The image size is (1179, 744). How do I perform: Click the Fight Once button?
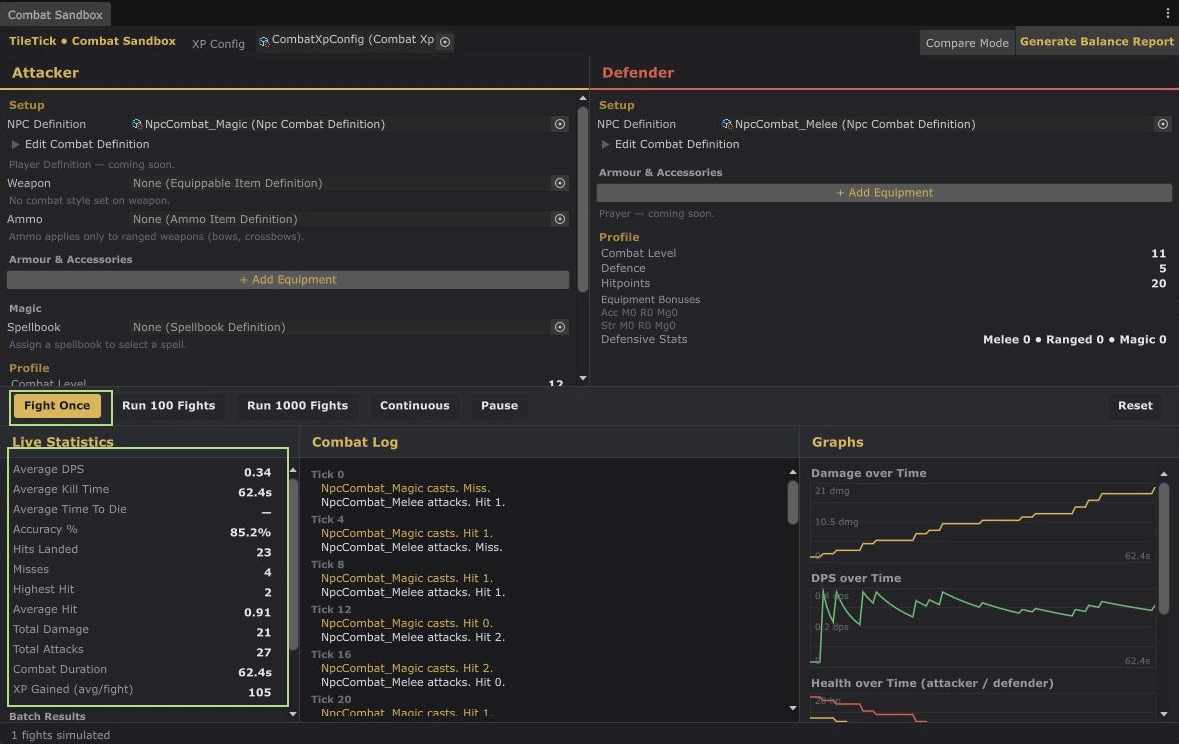click(x=57, y=405)
